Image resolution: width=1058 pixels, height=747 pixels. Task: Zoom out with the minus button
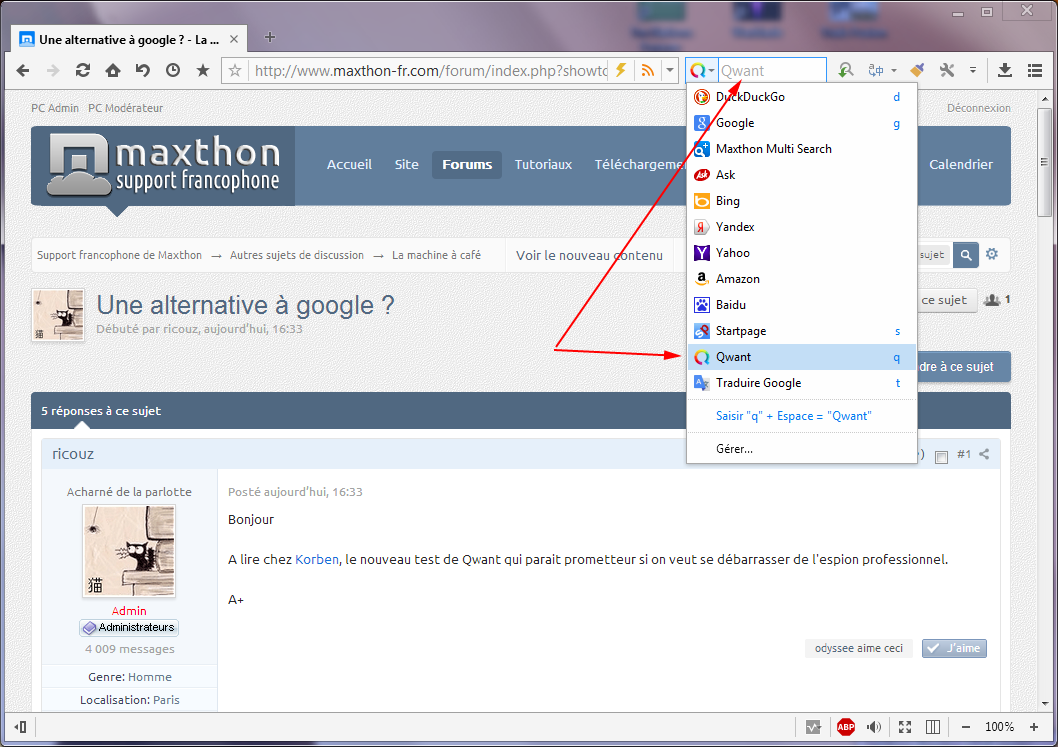pos(966,727)
